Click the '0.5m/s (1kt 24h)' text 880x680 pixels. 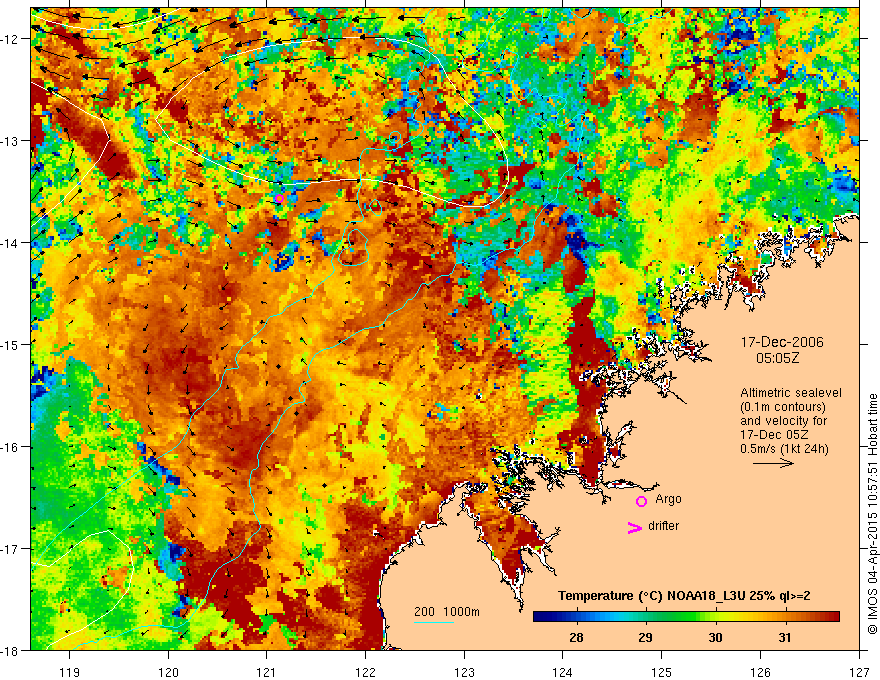pos(784,449)
